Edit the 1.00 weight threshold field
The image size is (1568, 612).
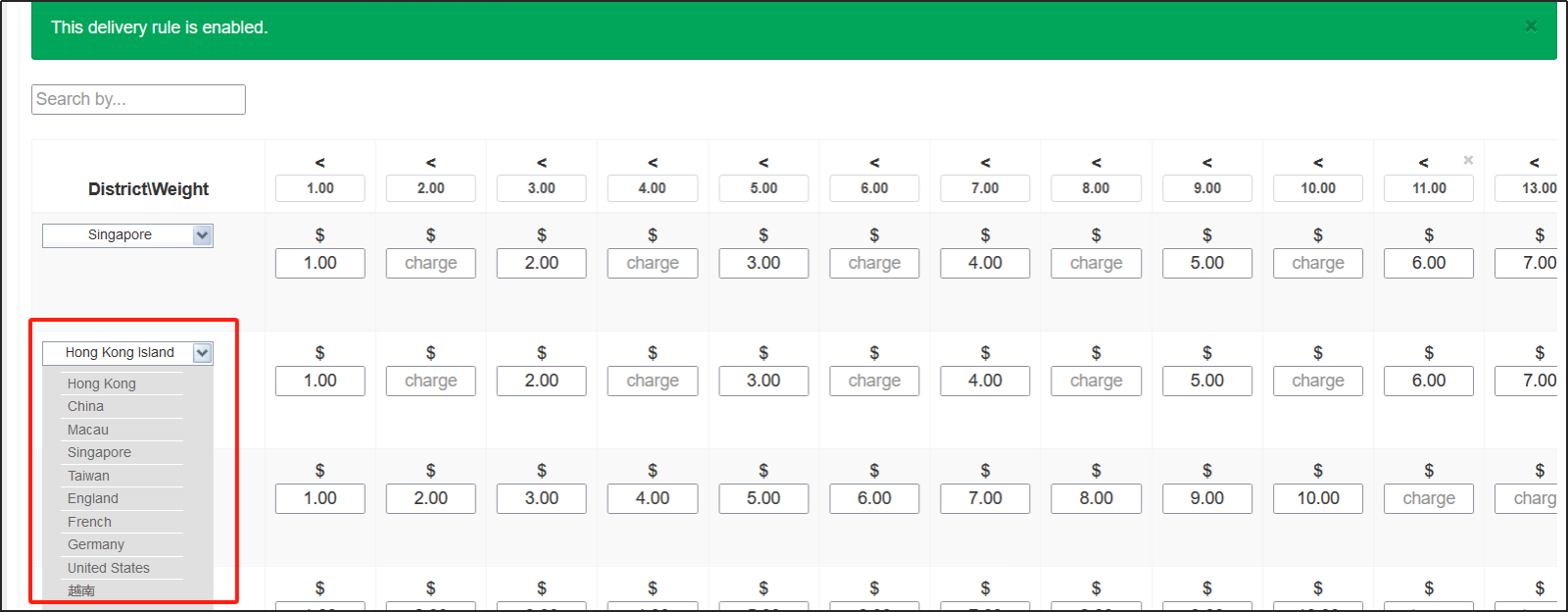click(320, 188)
